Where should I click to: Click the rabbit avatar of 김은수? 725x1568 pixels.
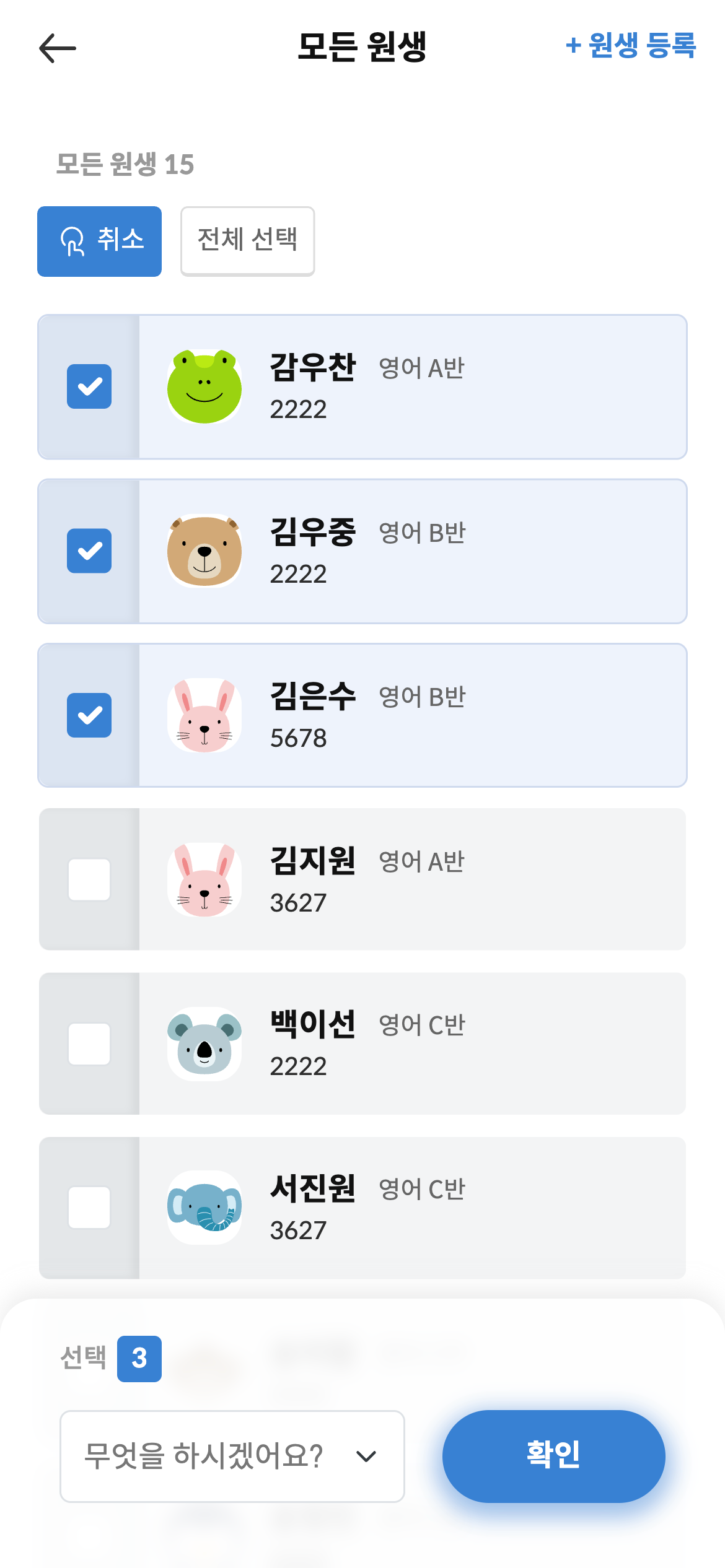point(204,715)
